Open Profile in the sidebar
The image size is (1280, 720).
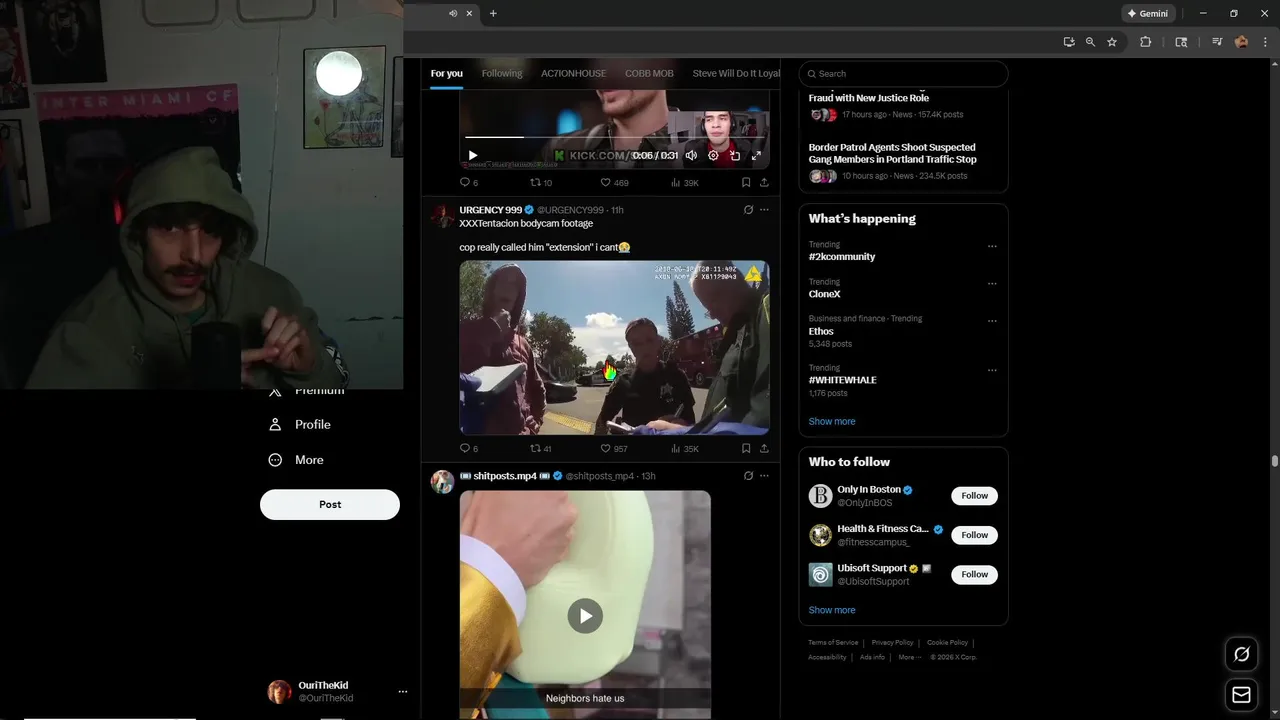pyautogui.click(x=300, y=424)
